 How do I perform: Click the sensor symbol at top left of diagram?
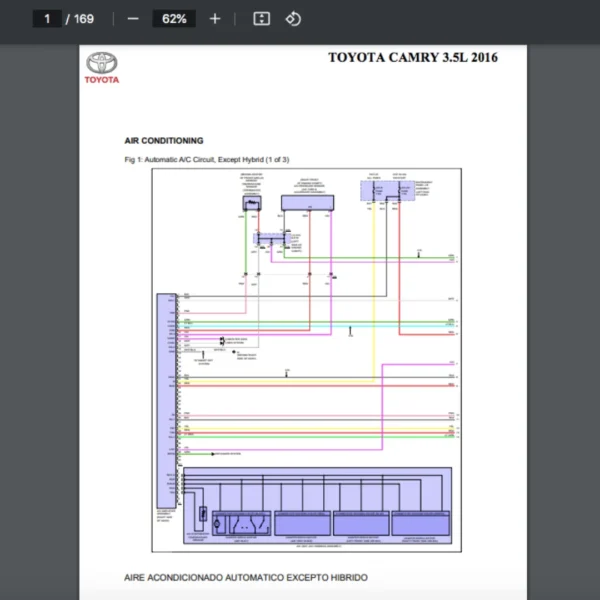(x=249, y=202)
